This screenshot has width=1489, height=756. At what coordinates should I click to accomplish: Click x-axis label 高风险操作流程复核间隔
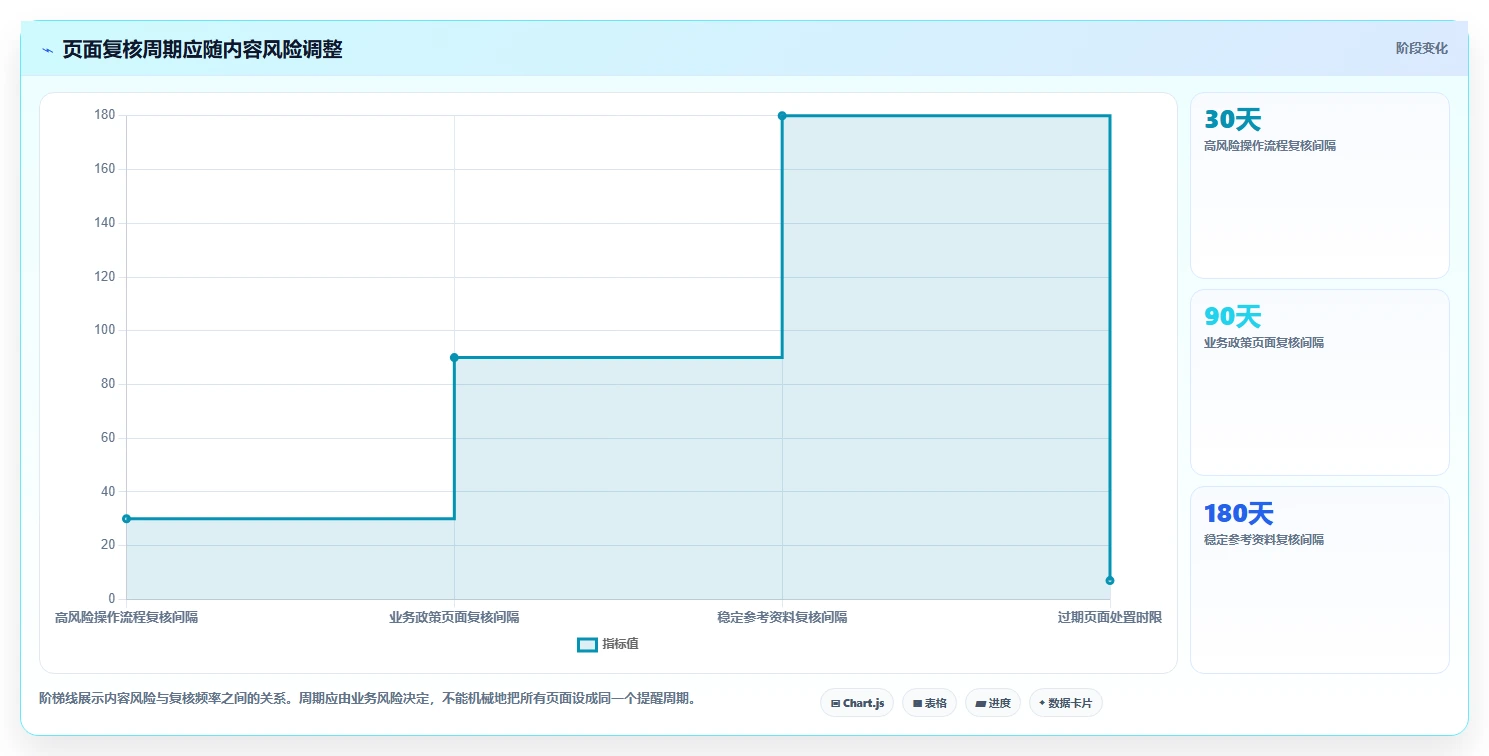[126, 617]
